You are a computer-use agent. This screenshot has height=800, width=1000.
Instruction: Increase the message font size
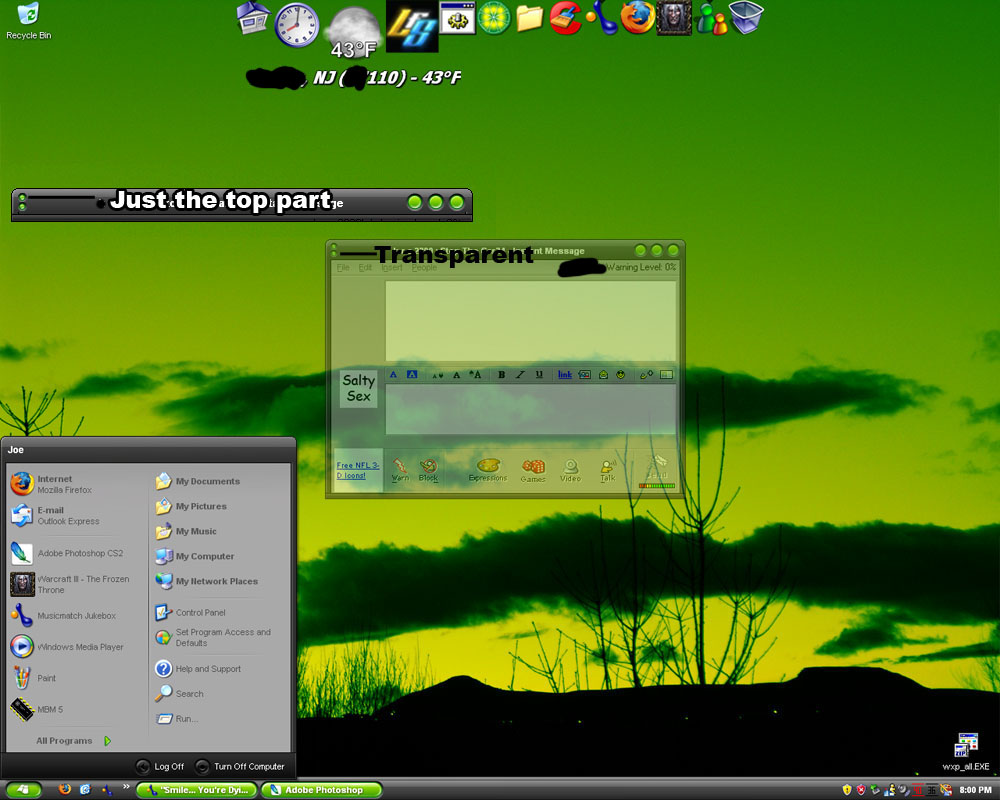(475, 374)
